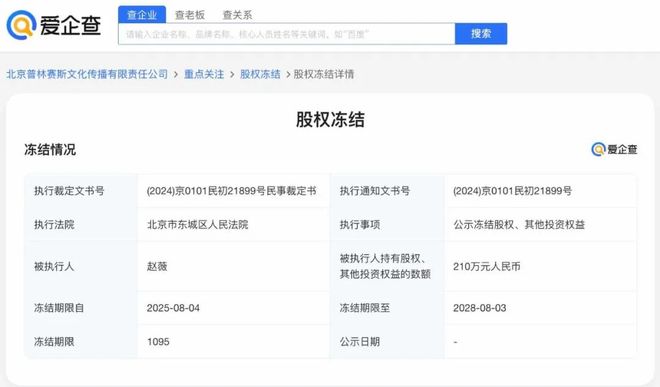Open the 查关系 tab

coord(237,15)
